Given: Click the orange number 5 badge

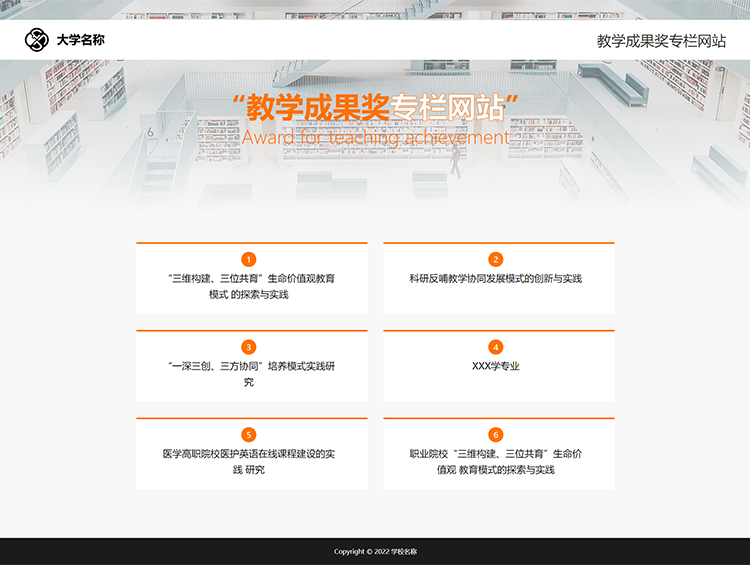Looking at the screenshot, I should 249,434.
